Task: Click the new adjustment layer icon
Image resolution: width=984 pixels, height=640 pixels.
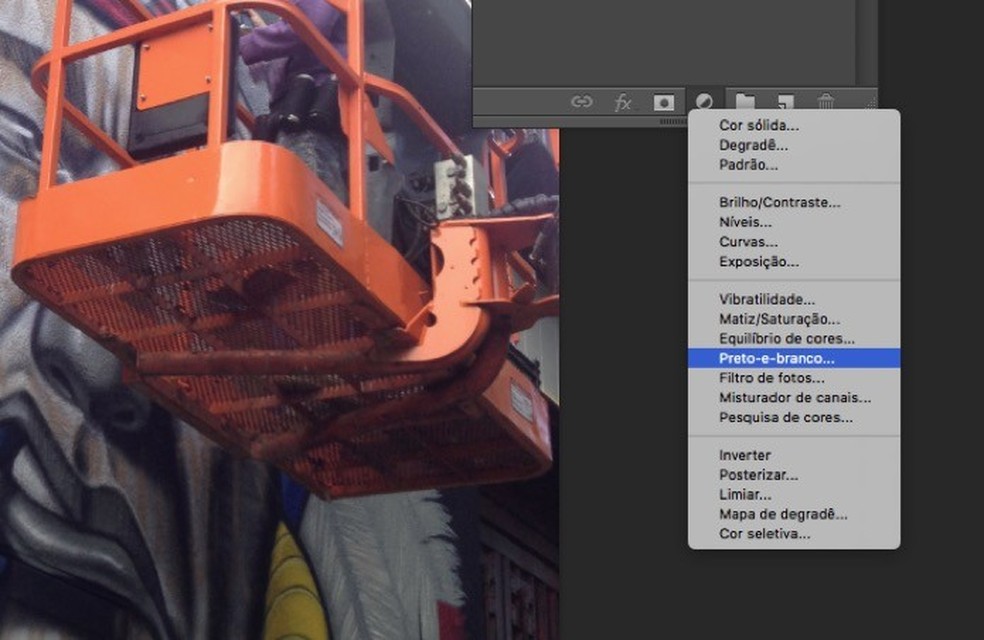Action: pyautogui.click(x=704, y=101)
